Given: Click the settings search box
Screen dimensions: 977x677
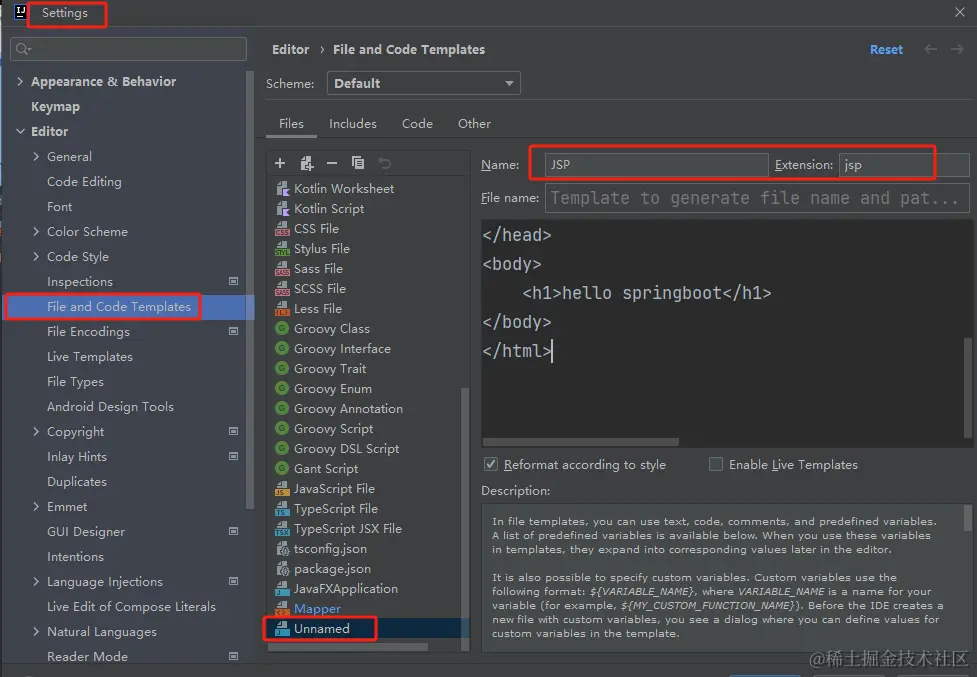Looking at the screenshot, I should click(x=128, y=49).
